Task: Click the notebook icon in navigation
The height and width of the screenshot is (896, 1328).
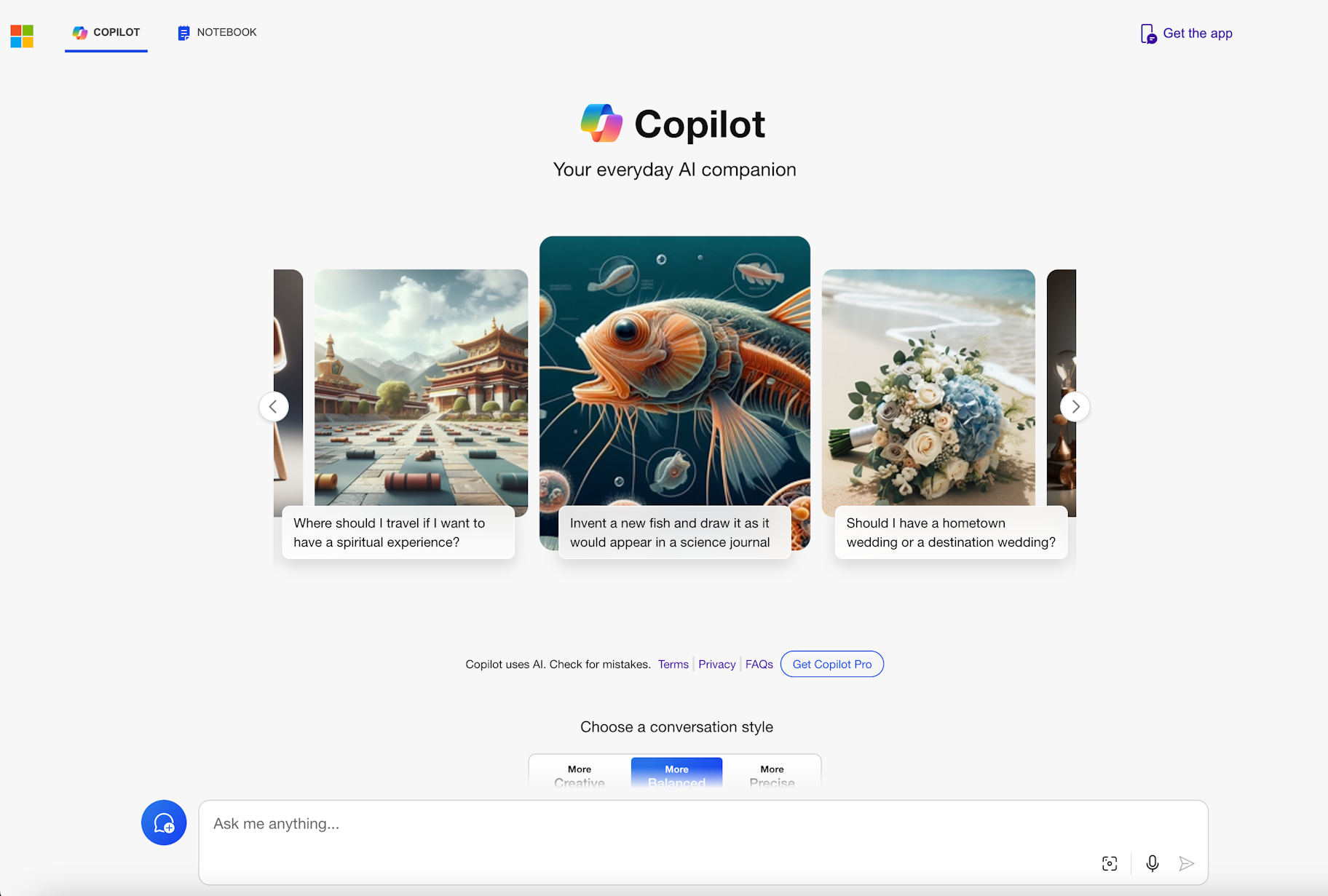Action: (183, 33)
